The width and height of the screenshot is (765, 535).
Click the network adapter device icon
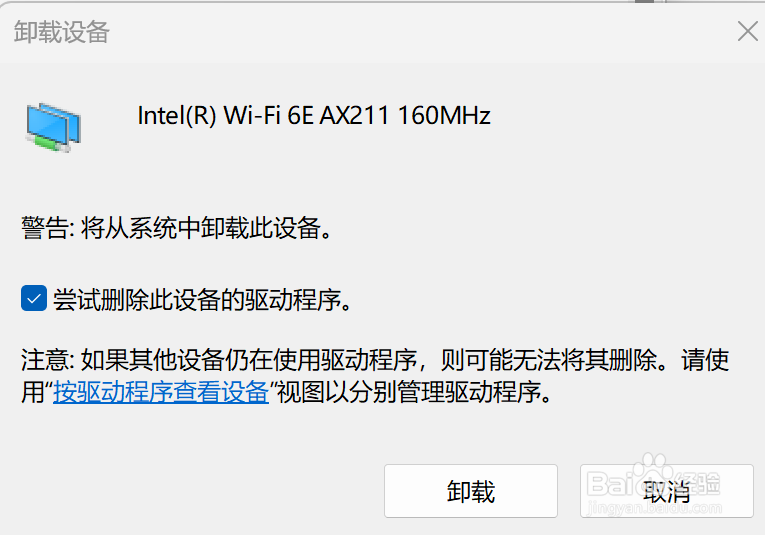point(53,124)
